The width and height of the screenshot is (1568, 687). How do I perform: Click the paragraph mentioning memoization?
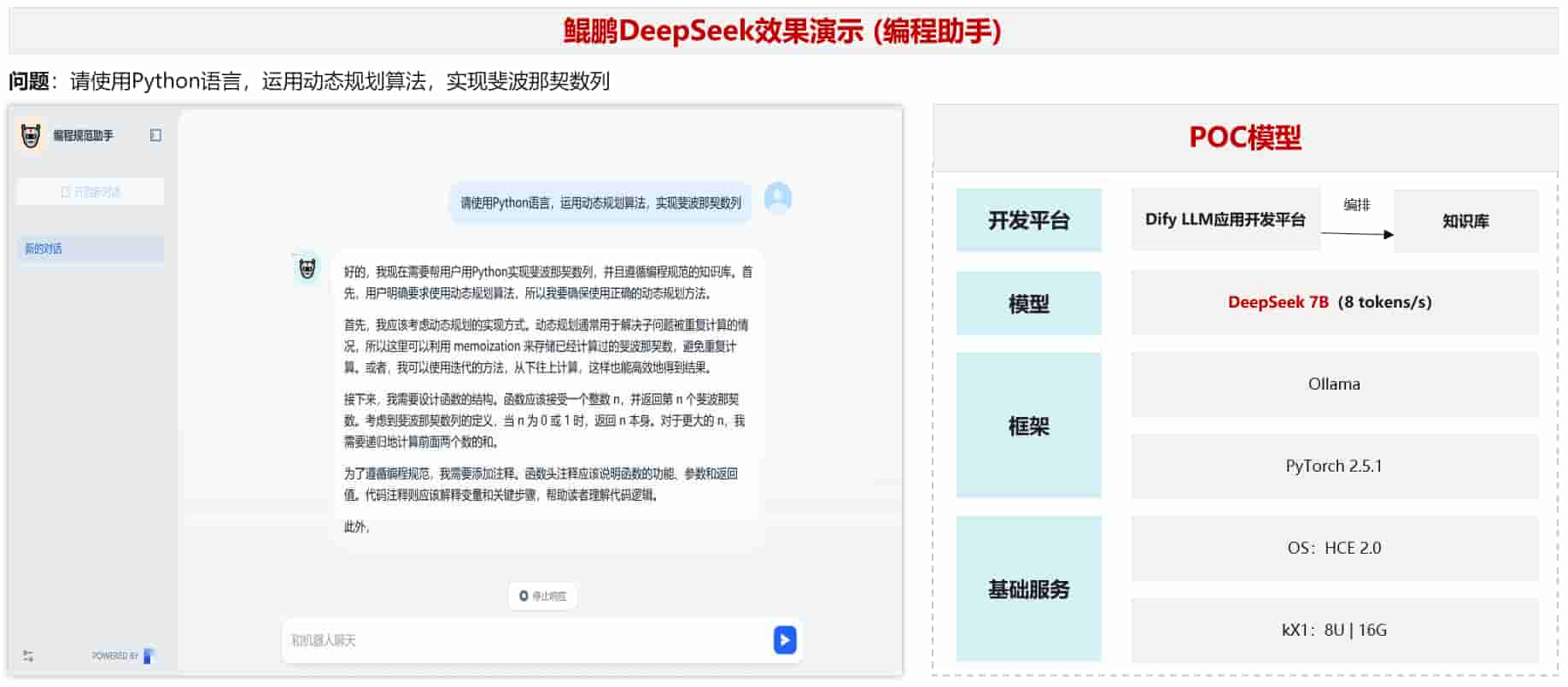546,346
